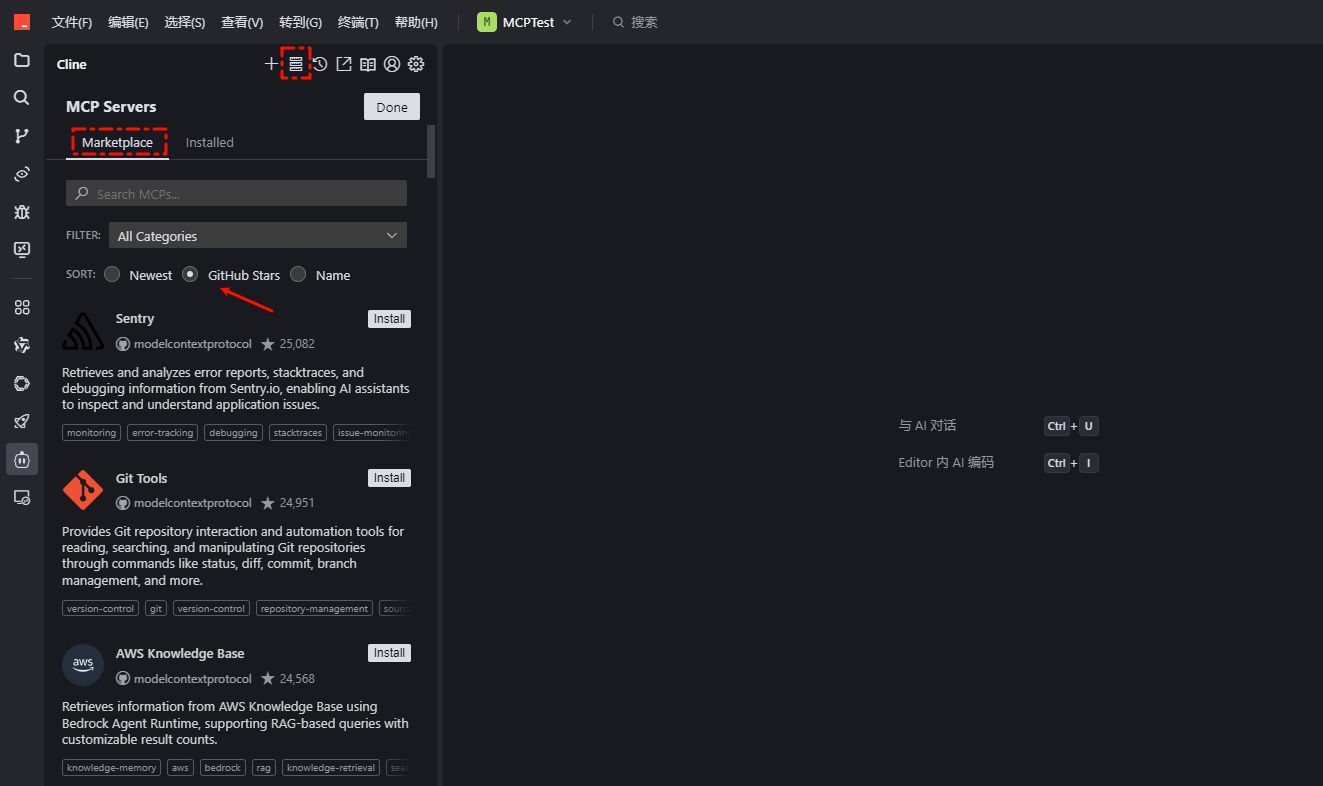
Task: Start a new Cline task with plus icon
Action: [271, 64]
